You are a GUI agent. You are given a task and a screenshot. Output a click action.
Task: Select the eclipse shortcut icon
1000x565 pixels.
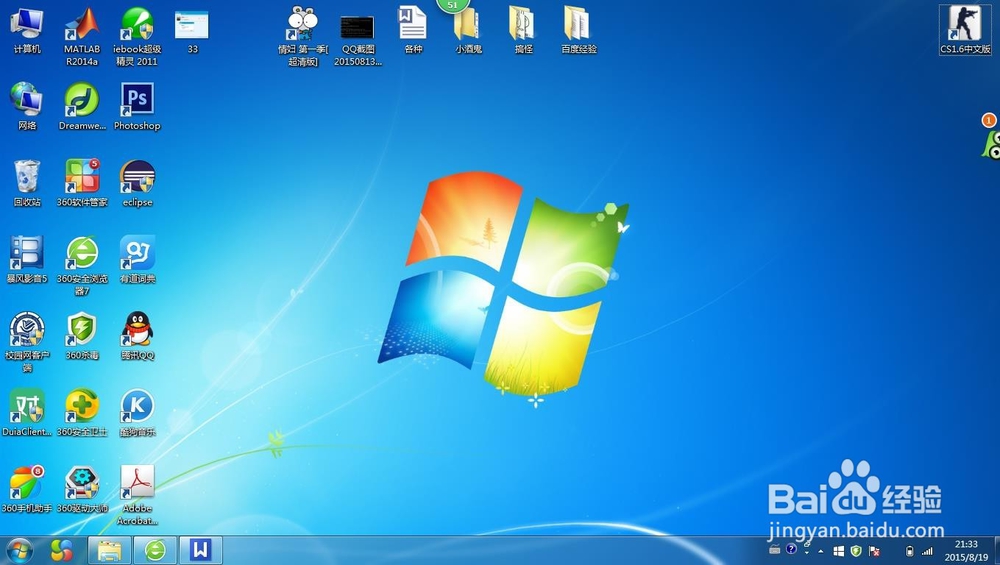pos(137,184)
